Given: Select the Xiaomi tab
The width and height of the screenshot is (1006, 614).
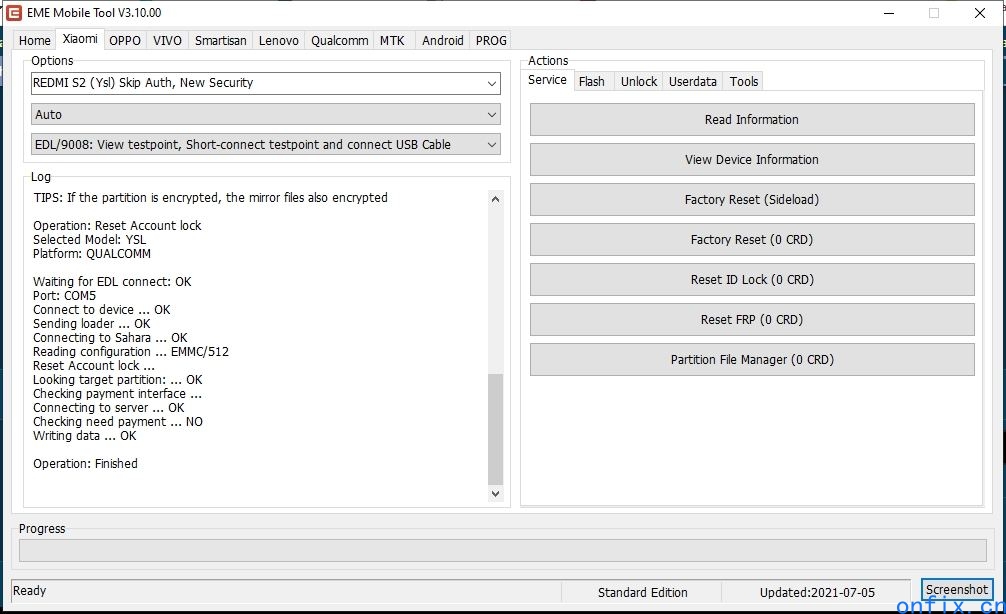Looking at the screenshot, I should pos(80,39).
